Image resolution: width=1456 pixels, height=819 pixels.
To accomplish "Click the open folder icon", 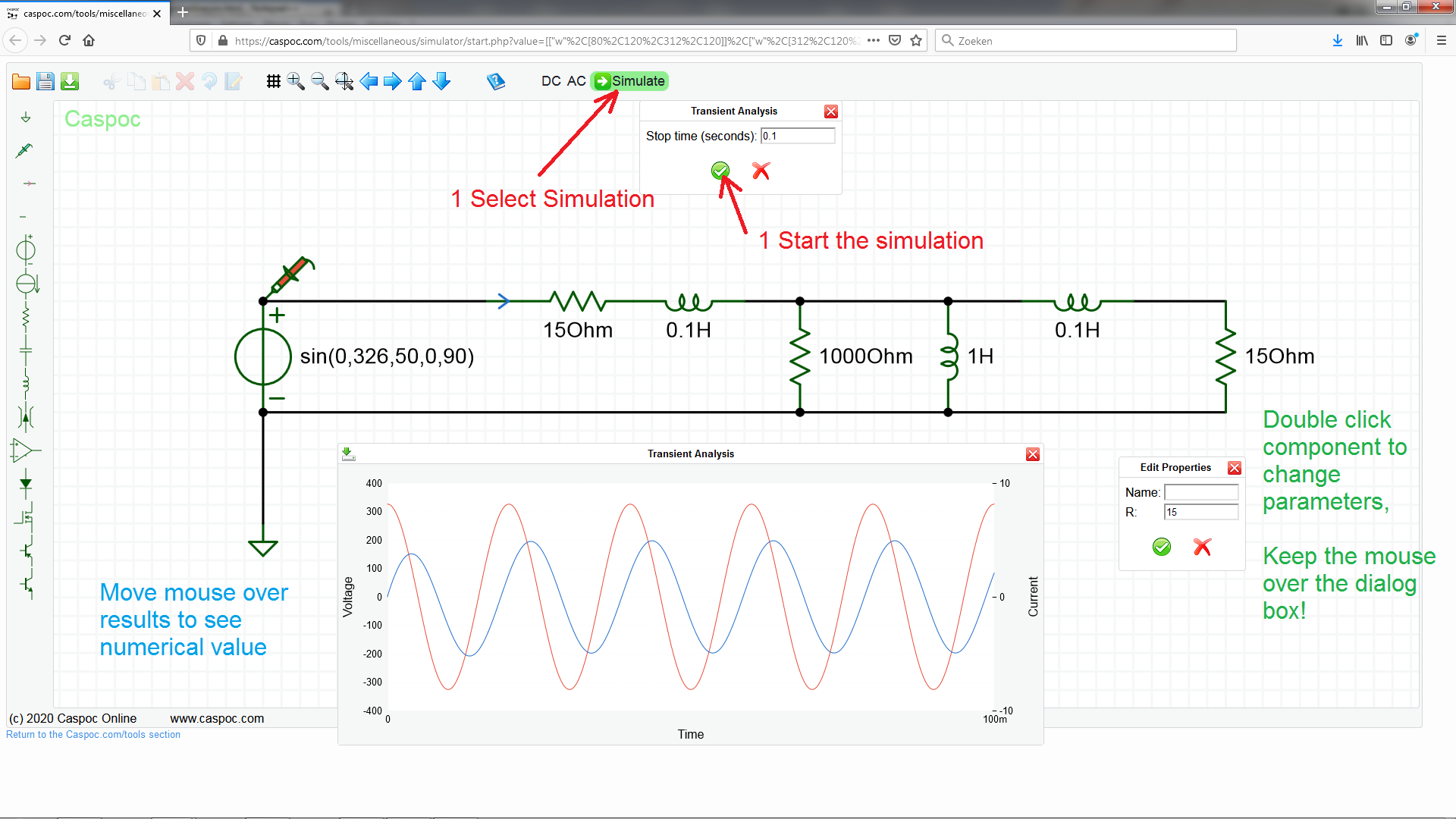I will [x=21, y=82].
